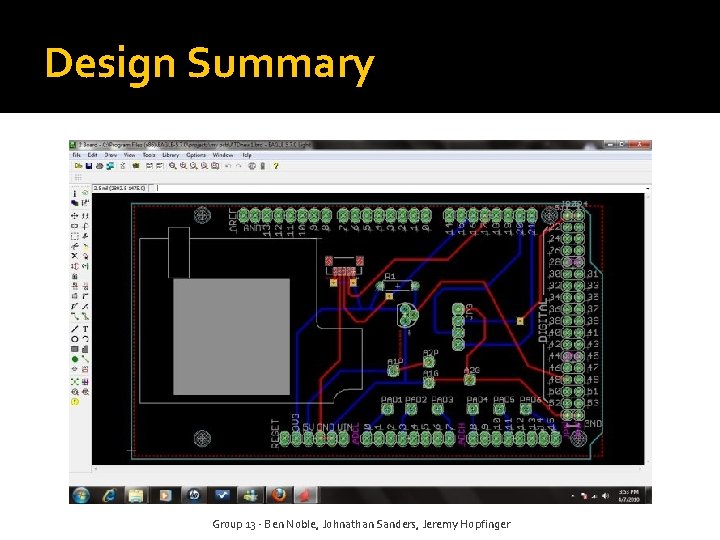Image resolution: width=720 pixels, height=540 pixels.
Task: Select the Show (eye) tool
Action: pyautogui.click(x=85, y=194)
